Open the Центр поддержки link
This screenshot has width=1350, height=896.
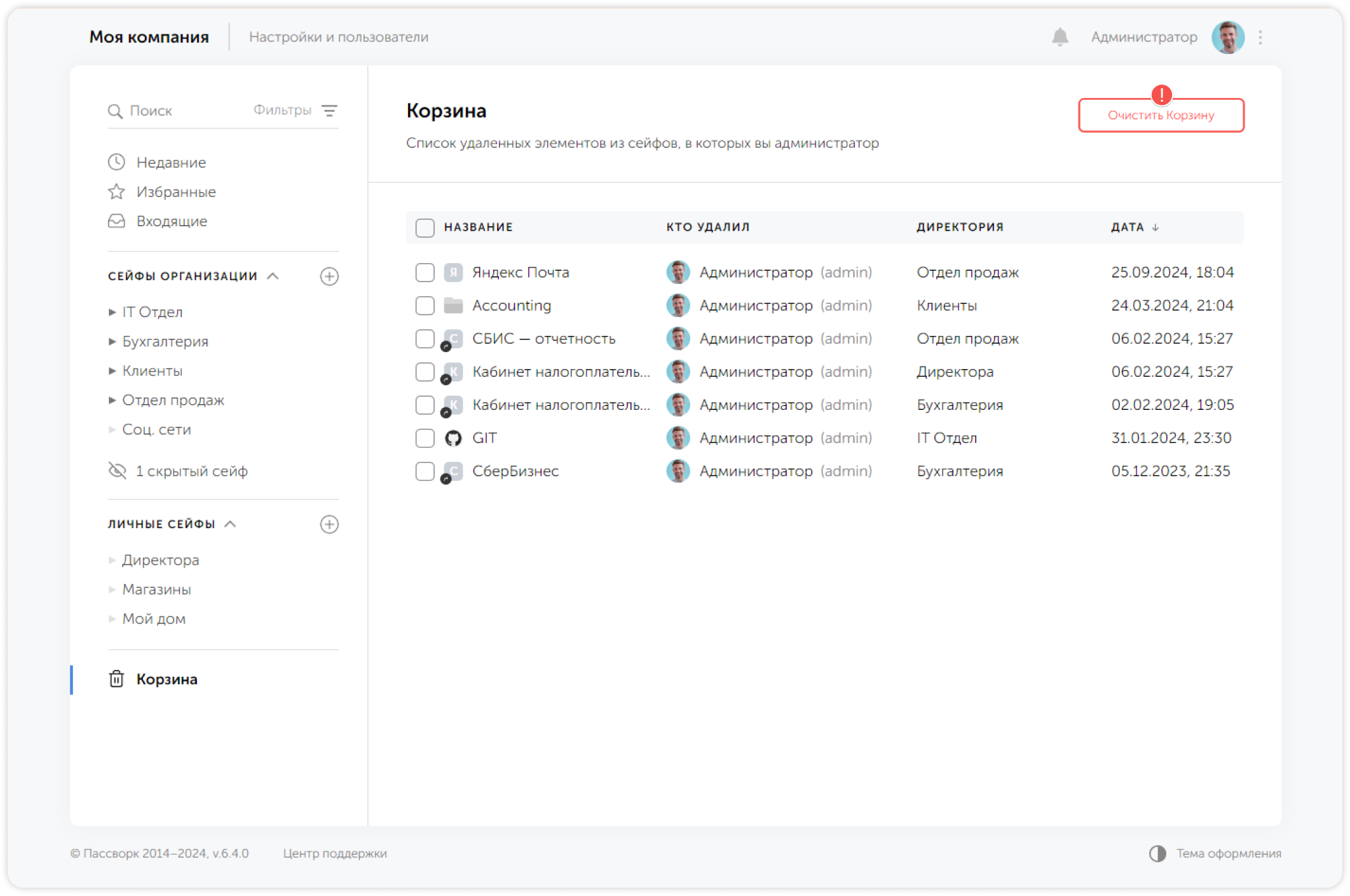pyautogui.click(x=334, y=853)
